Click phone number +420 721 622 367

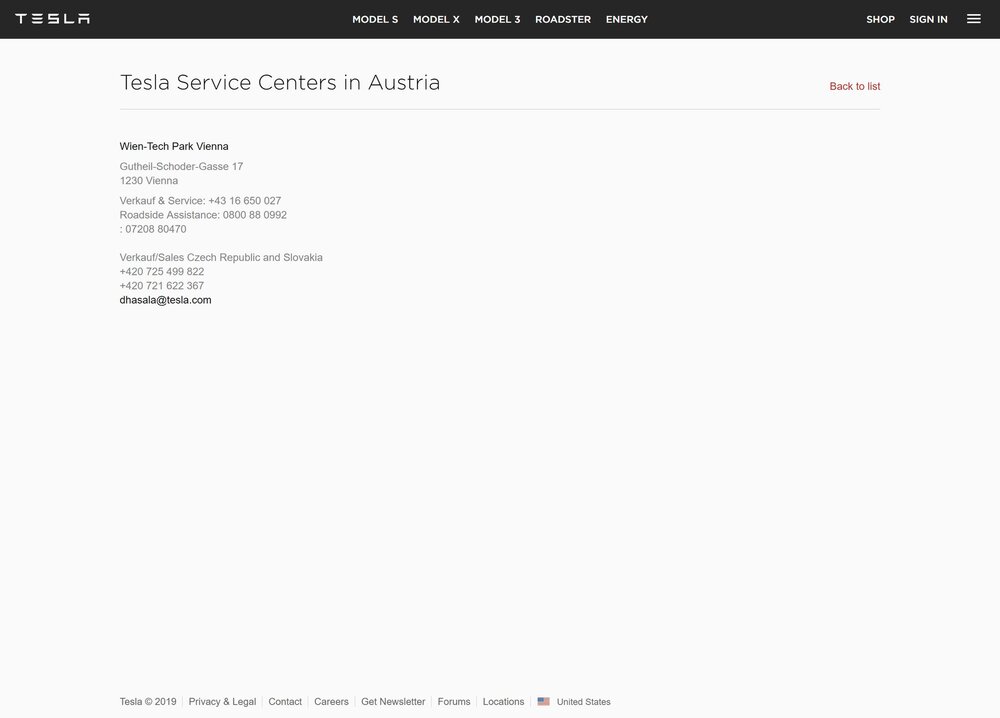(162, 286)
